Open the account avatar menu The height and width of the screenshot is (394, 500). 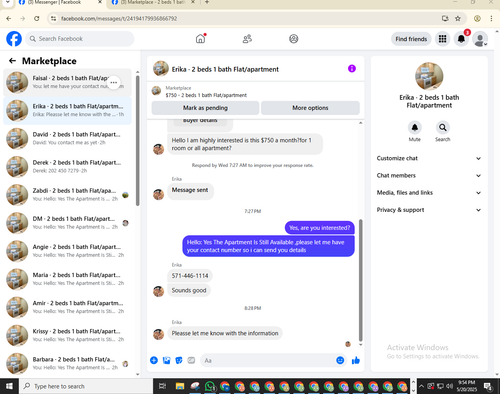point(480,39)
